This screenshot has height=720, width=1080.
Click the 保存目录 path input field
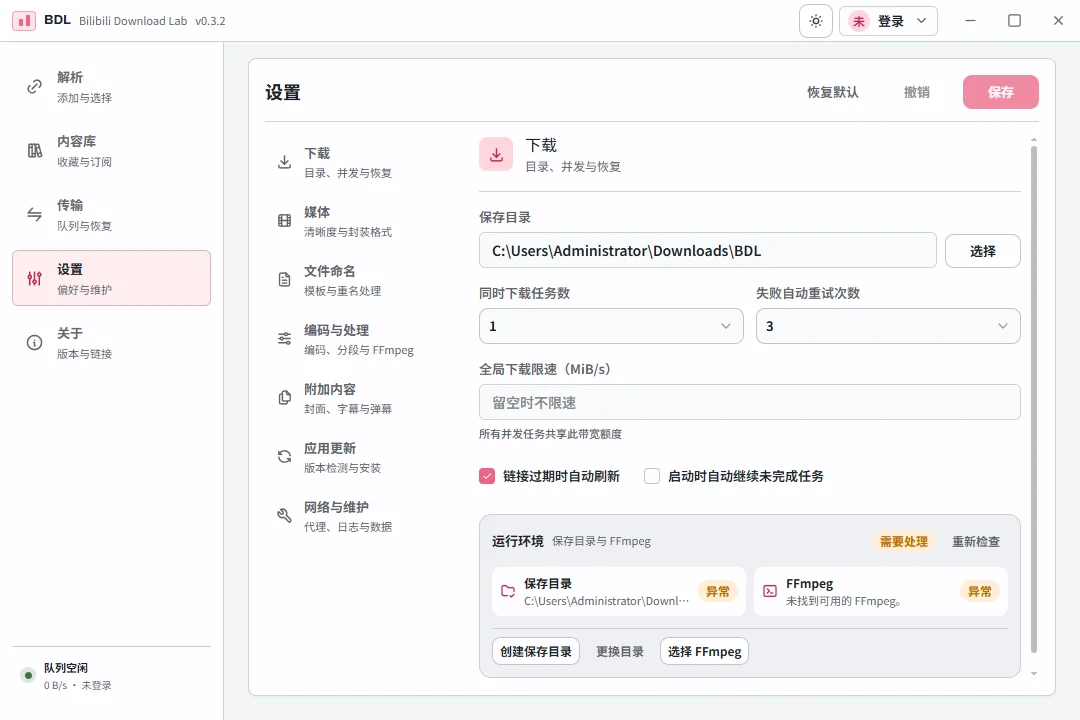(707, 250)
